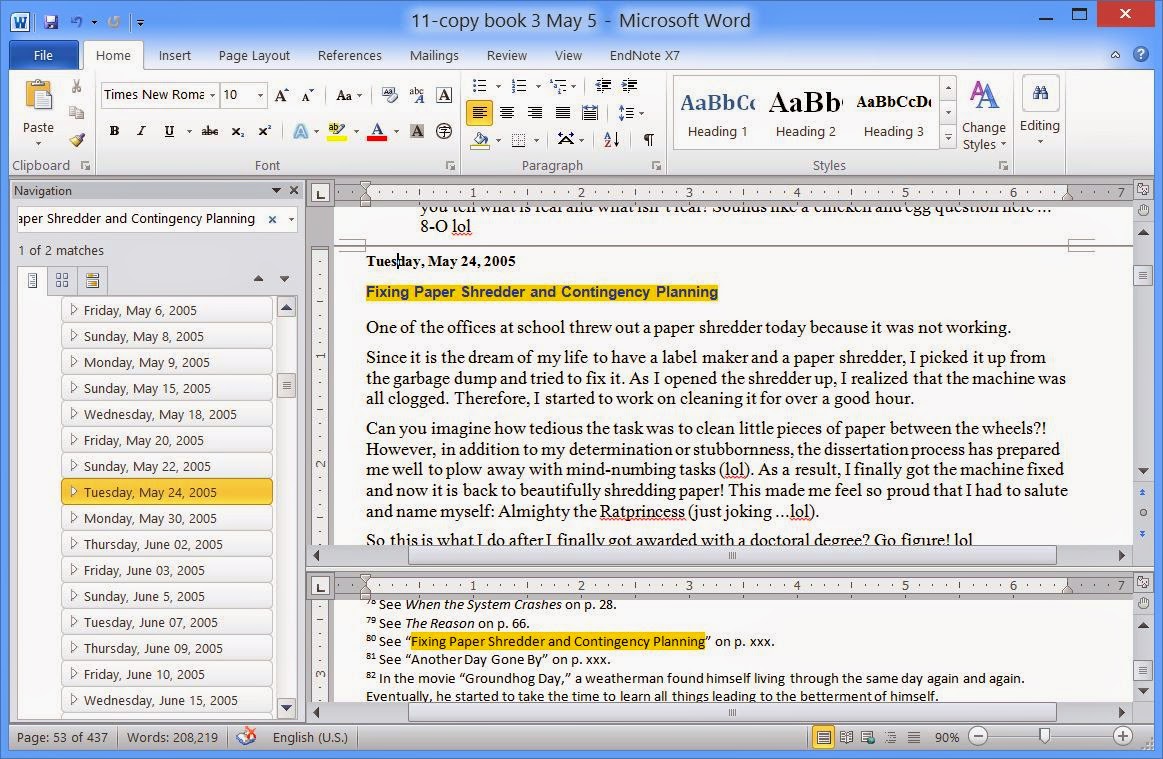Click the zoom slider handle
This screenshot has height=759, width=1163.
click(1044, 735)
